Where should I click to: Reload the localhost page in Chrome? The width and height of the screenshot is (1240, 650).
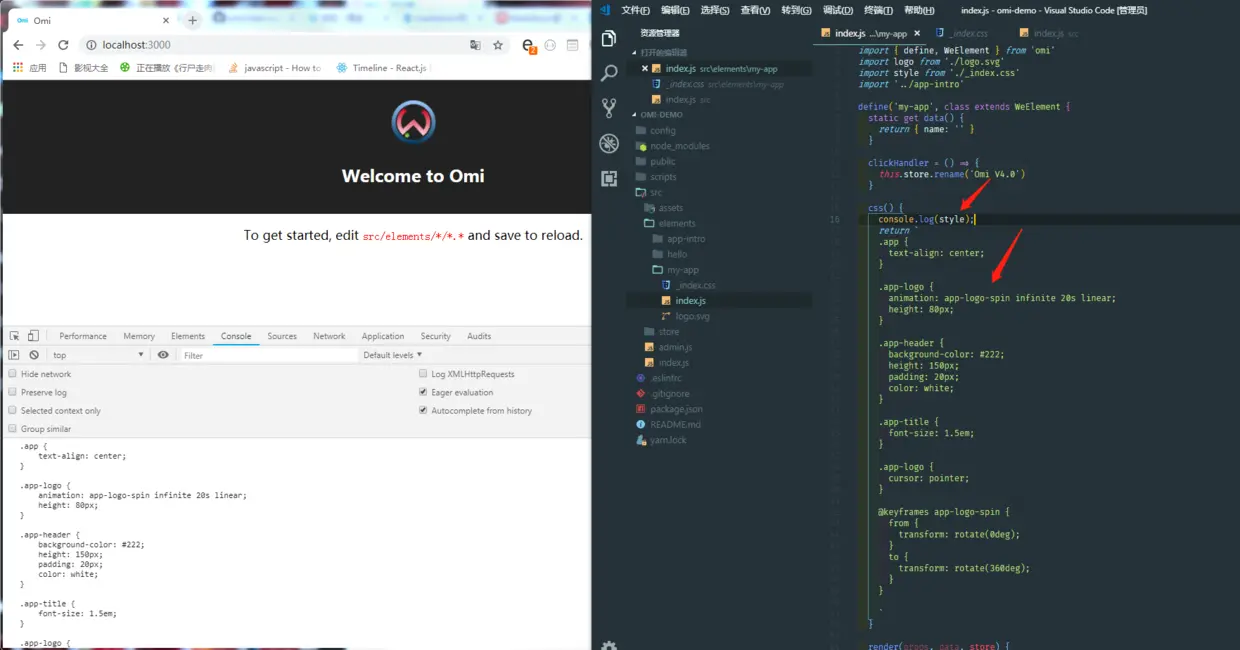(x=64, y=45)
